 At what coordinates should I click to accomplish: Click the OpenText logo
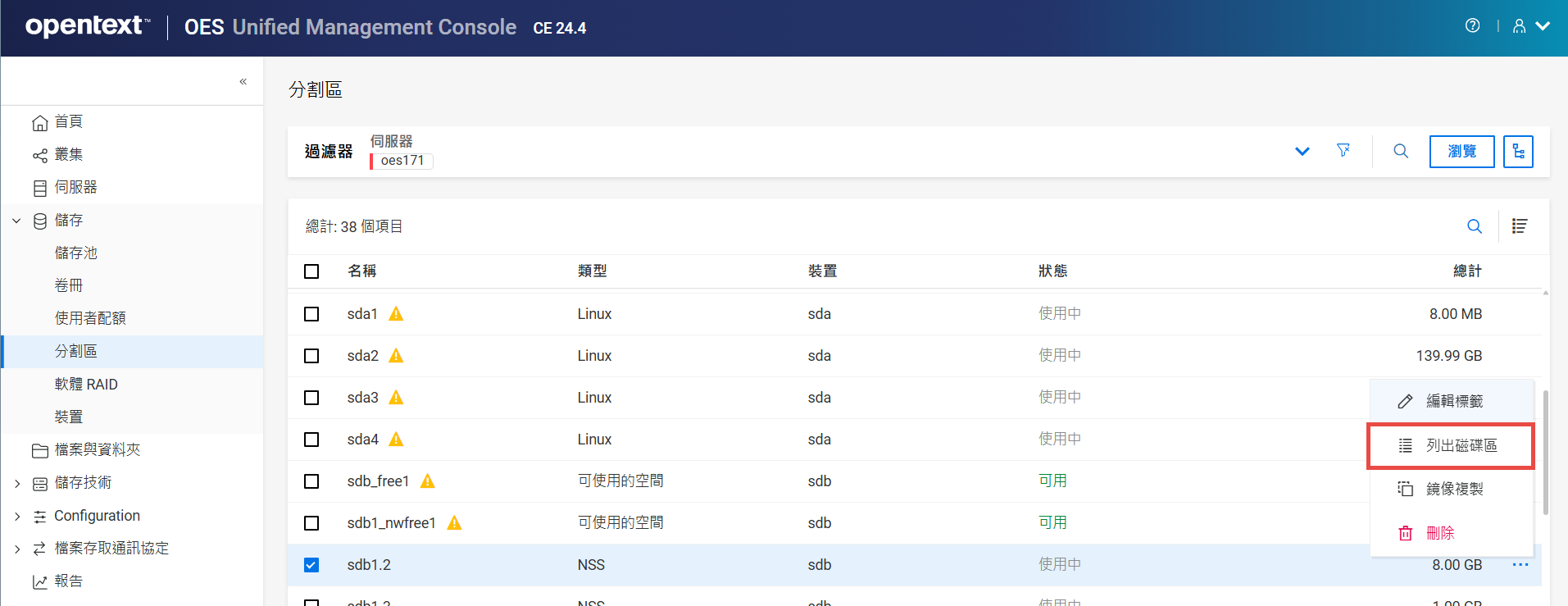click(x=88, y=26)
